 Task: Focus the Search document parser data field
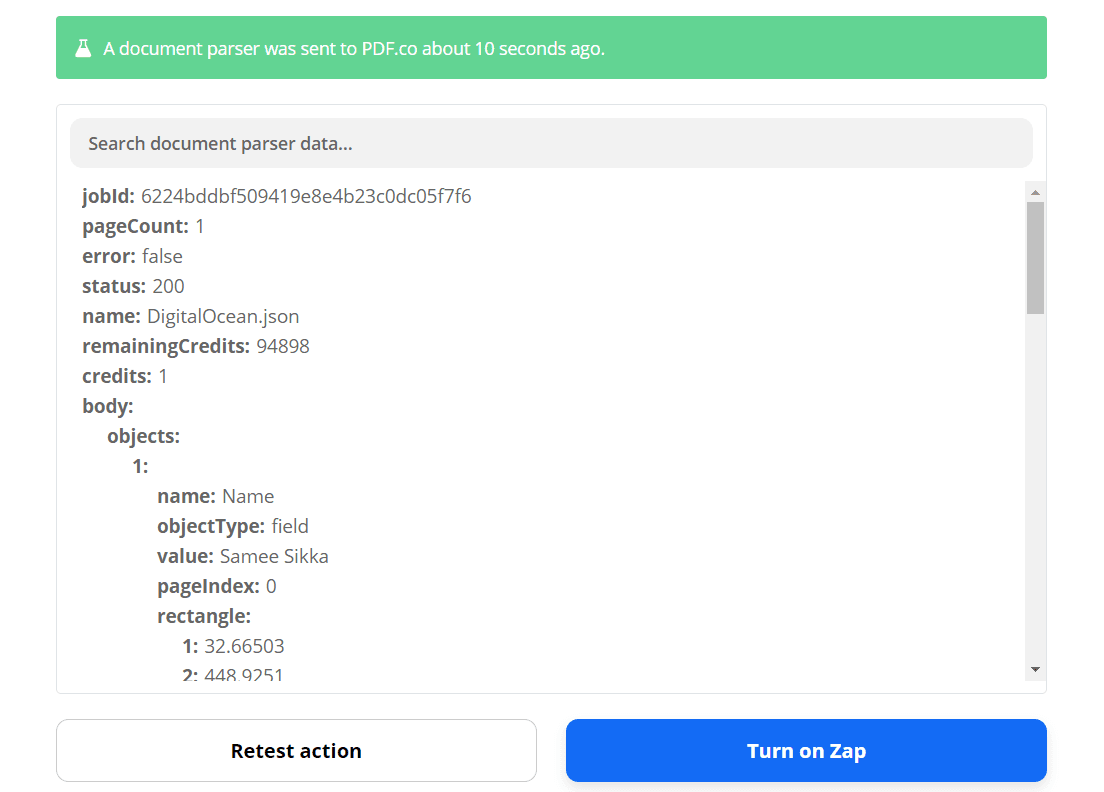coord(551,143)
